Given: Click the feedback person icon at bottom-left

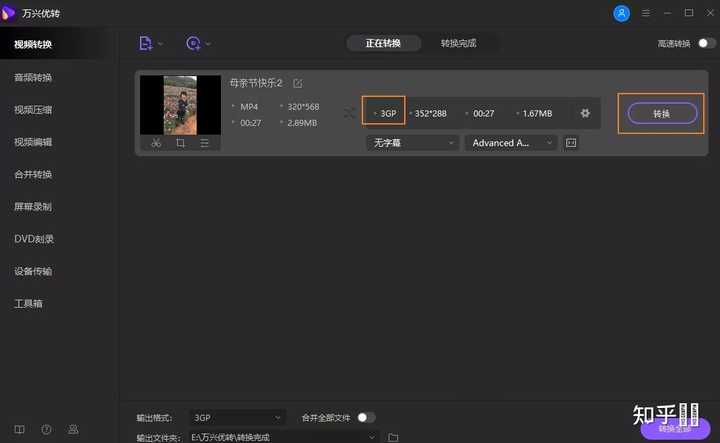Looking at the screenshot, I should click(x=73, y=430).
